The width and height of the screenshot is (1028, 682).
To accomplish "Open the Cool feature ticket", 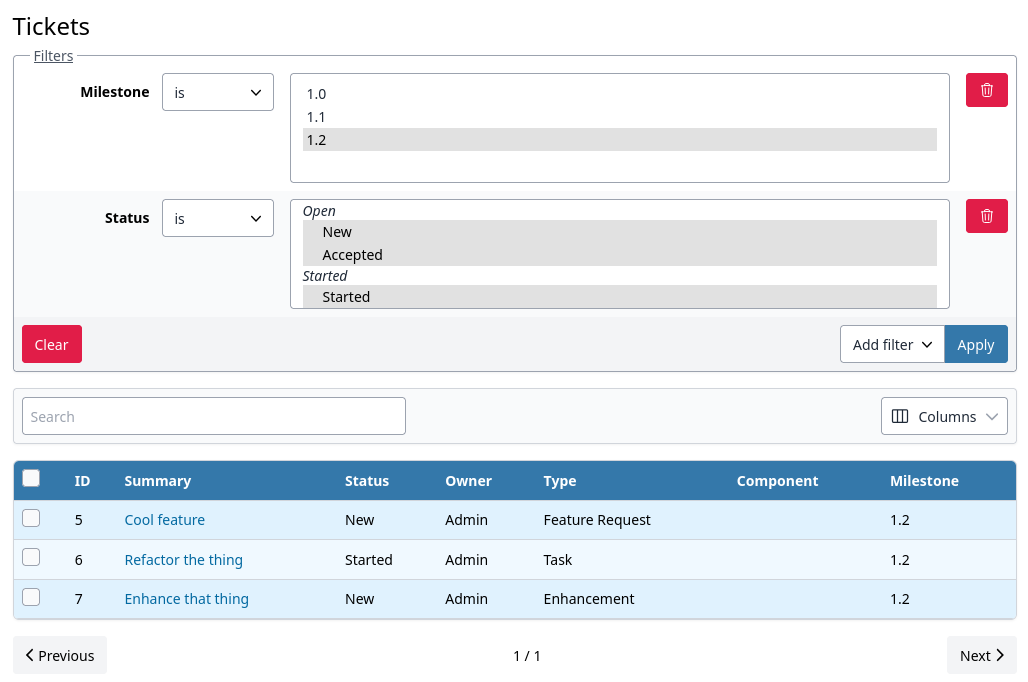I will point(165,519).
